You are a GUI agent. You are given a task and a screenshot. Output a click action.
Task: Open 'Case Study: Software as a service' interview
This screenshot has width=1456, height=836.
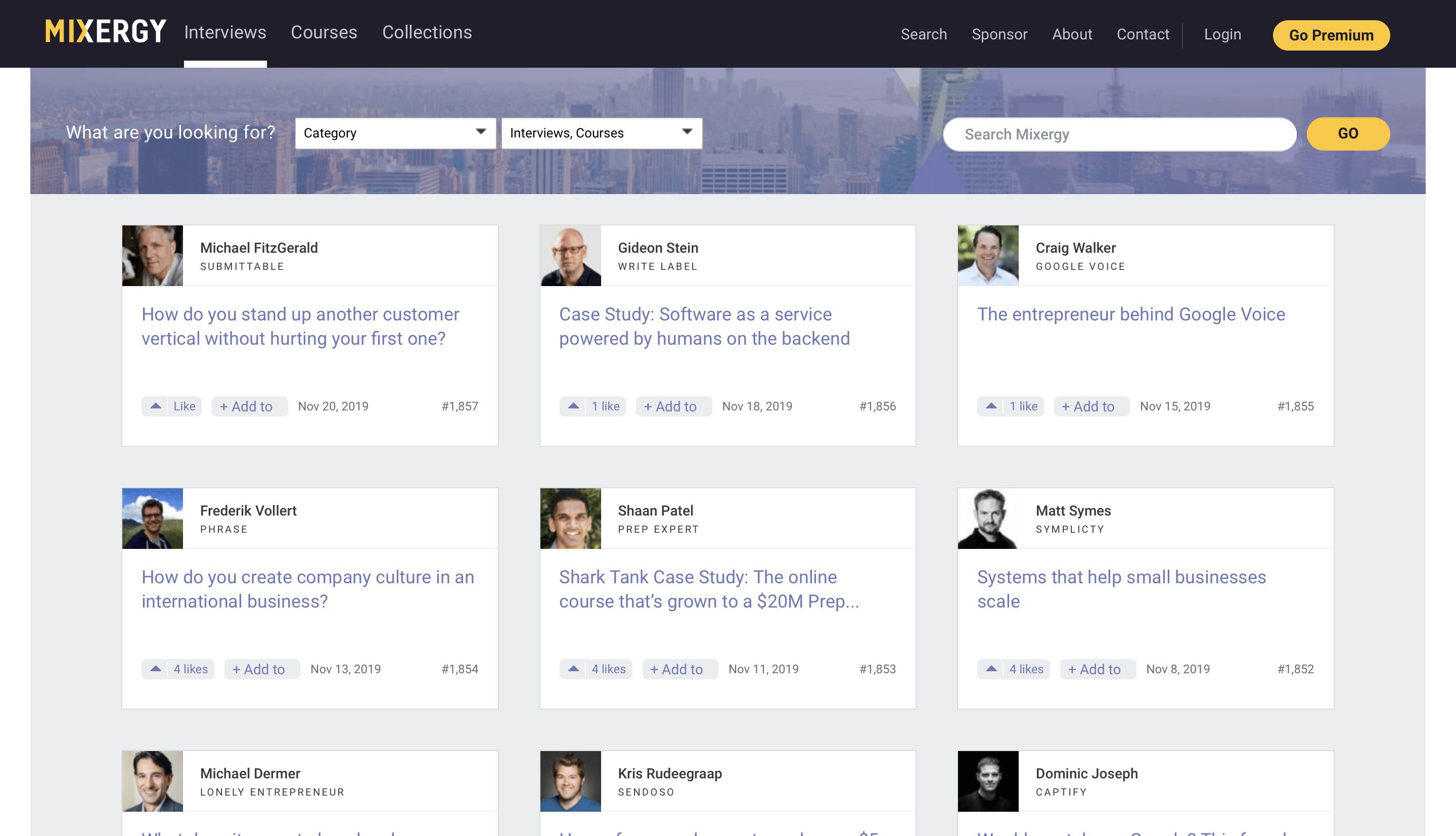pos(704,326)
